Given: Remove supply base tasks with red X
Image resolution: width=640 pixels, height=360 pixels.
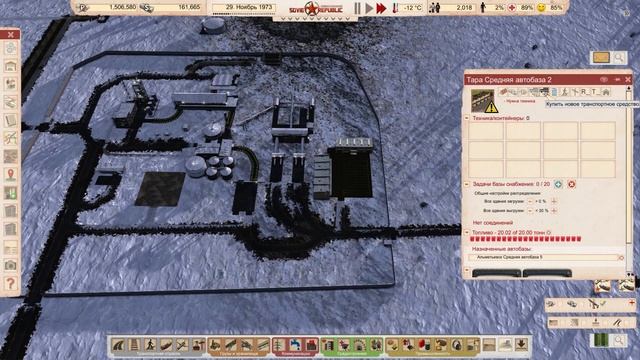Looking at the screenshot, I should 571,184.
